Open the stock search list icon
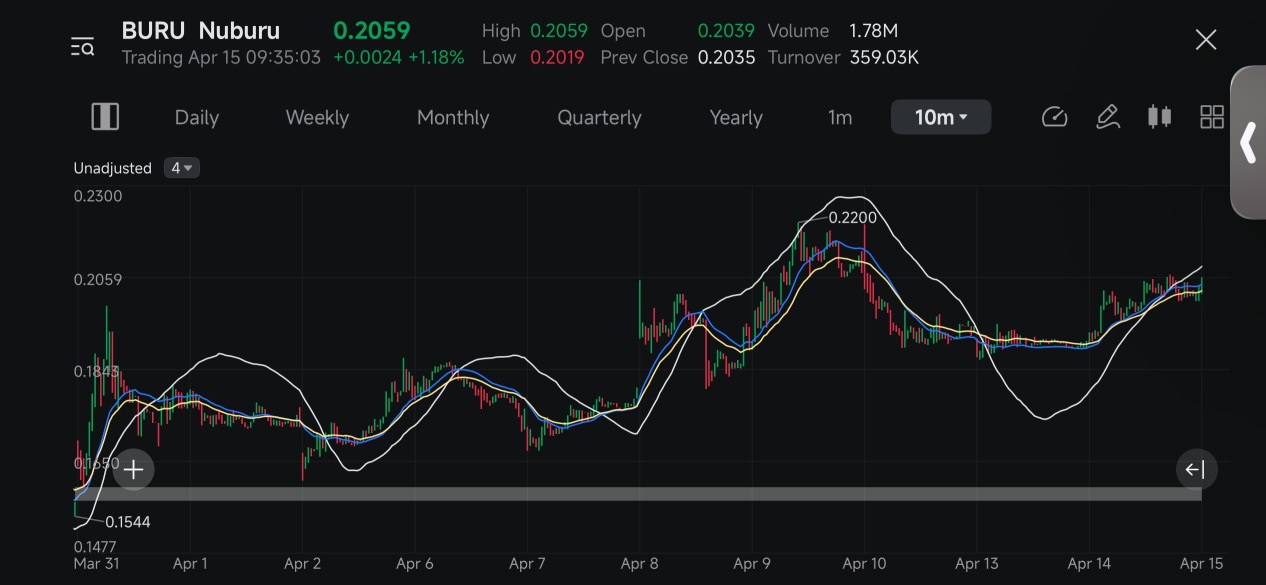Image resolution: width=1266 pixels, height=585 pixels. coord(82,46)
